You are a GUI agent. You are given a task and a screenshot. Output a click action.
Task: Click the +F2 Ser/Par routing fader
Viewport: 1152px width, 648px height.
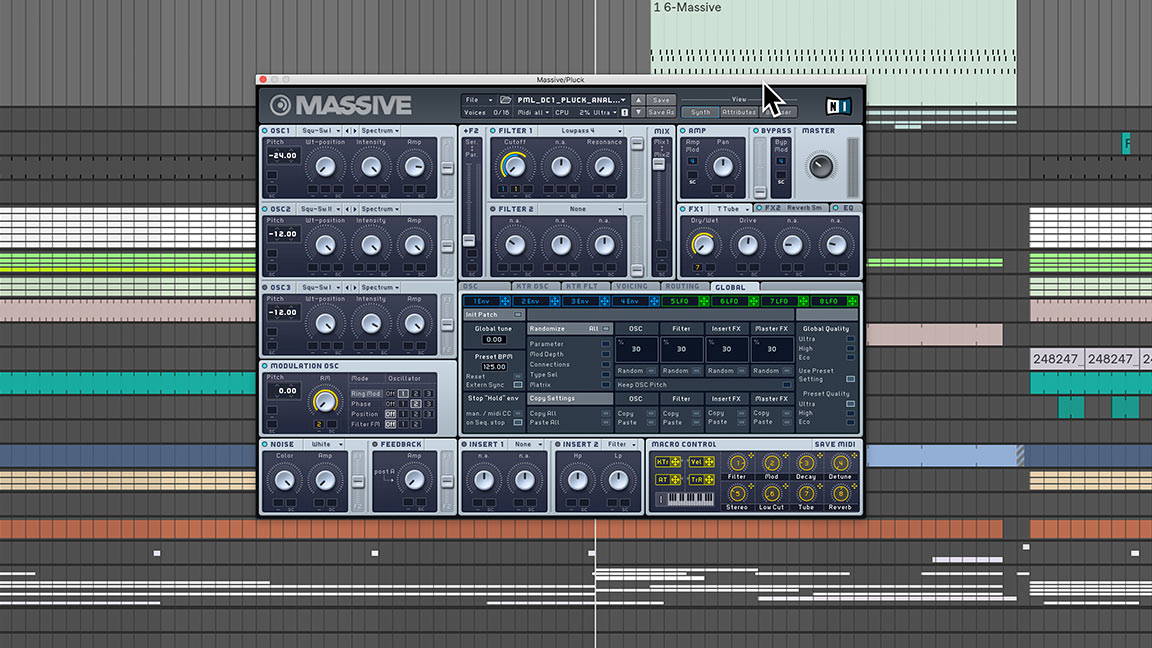469,241
